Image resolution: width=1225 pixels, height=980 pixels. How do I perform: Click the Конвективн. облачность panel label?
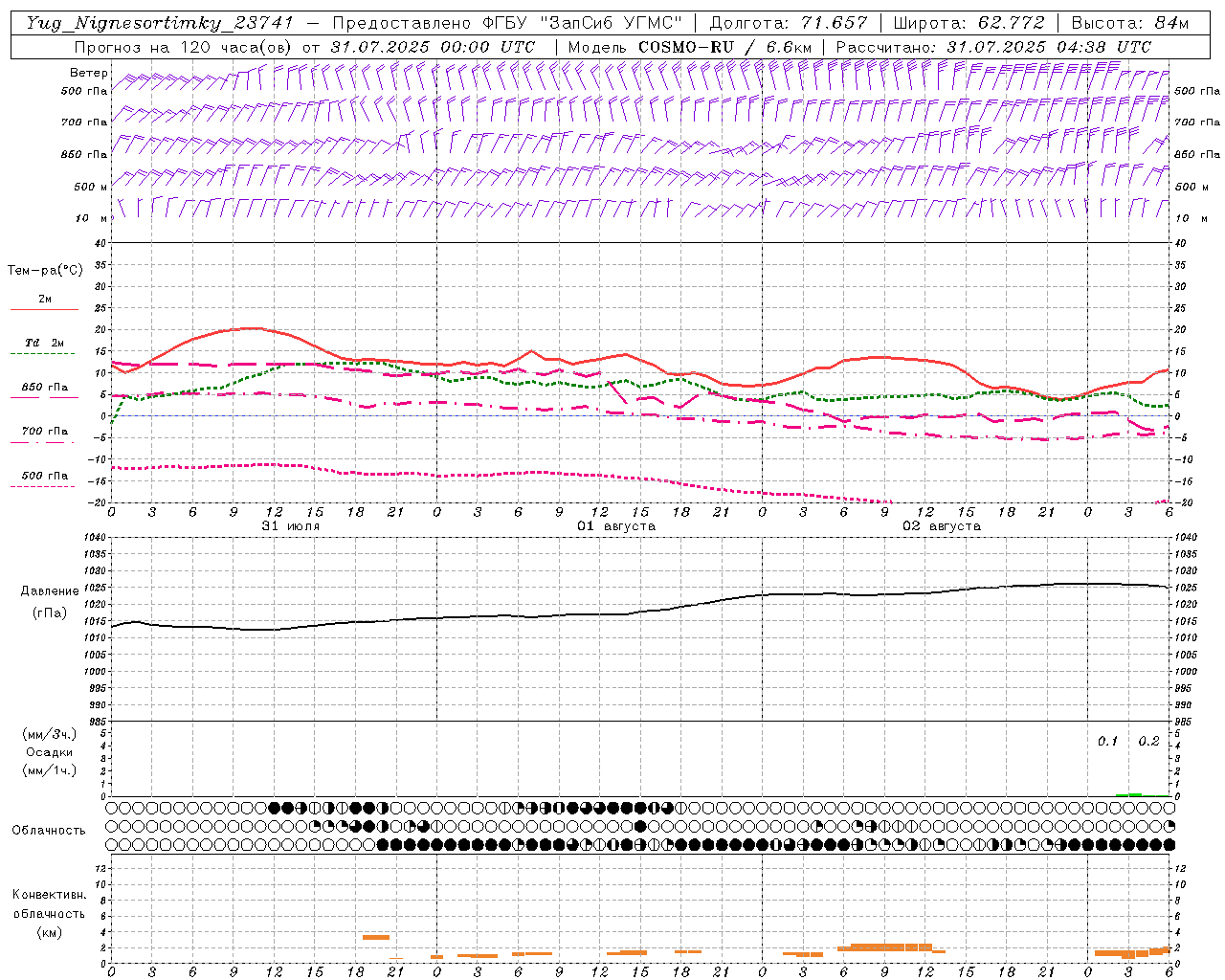pos(50,904)
